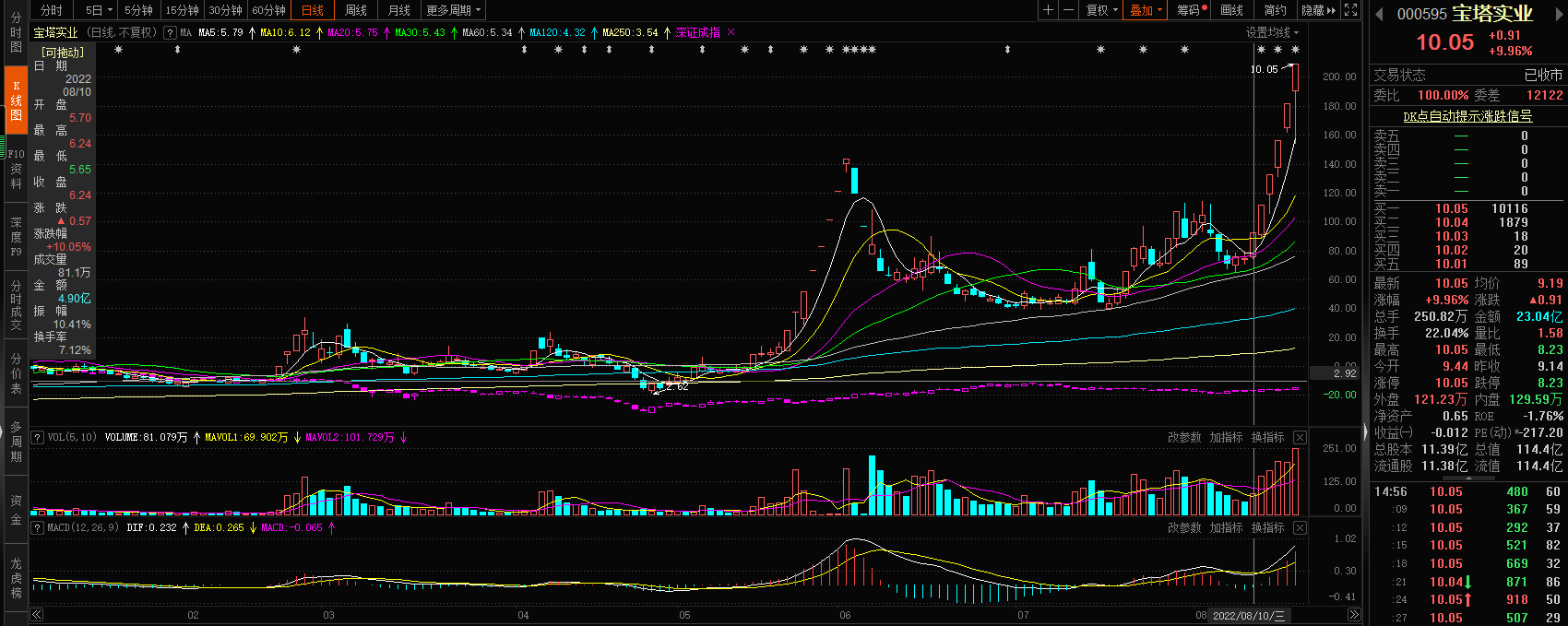Enter fullscreen with the expand icon

[x=1350, y=10]
